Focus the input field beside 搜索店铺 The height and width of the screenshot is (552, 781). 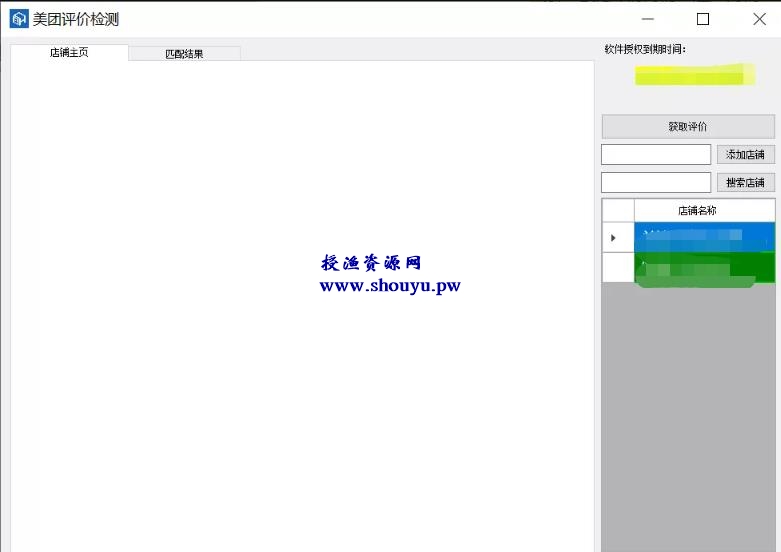pos(656,182)
